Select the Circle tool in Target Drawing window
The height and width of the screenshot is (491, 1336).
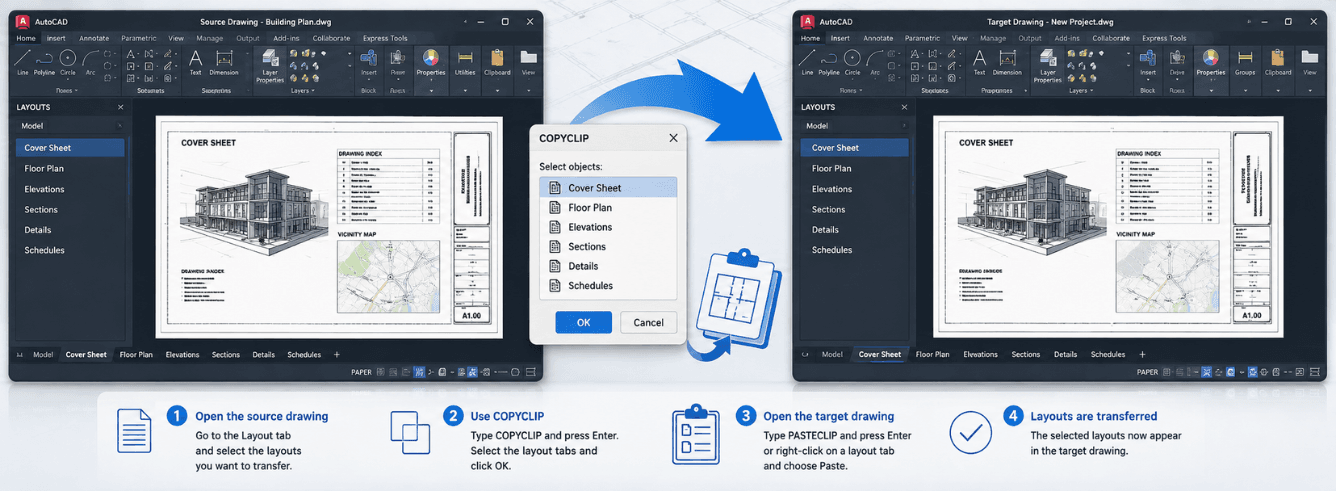(851, 62)
